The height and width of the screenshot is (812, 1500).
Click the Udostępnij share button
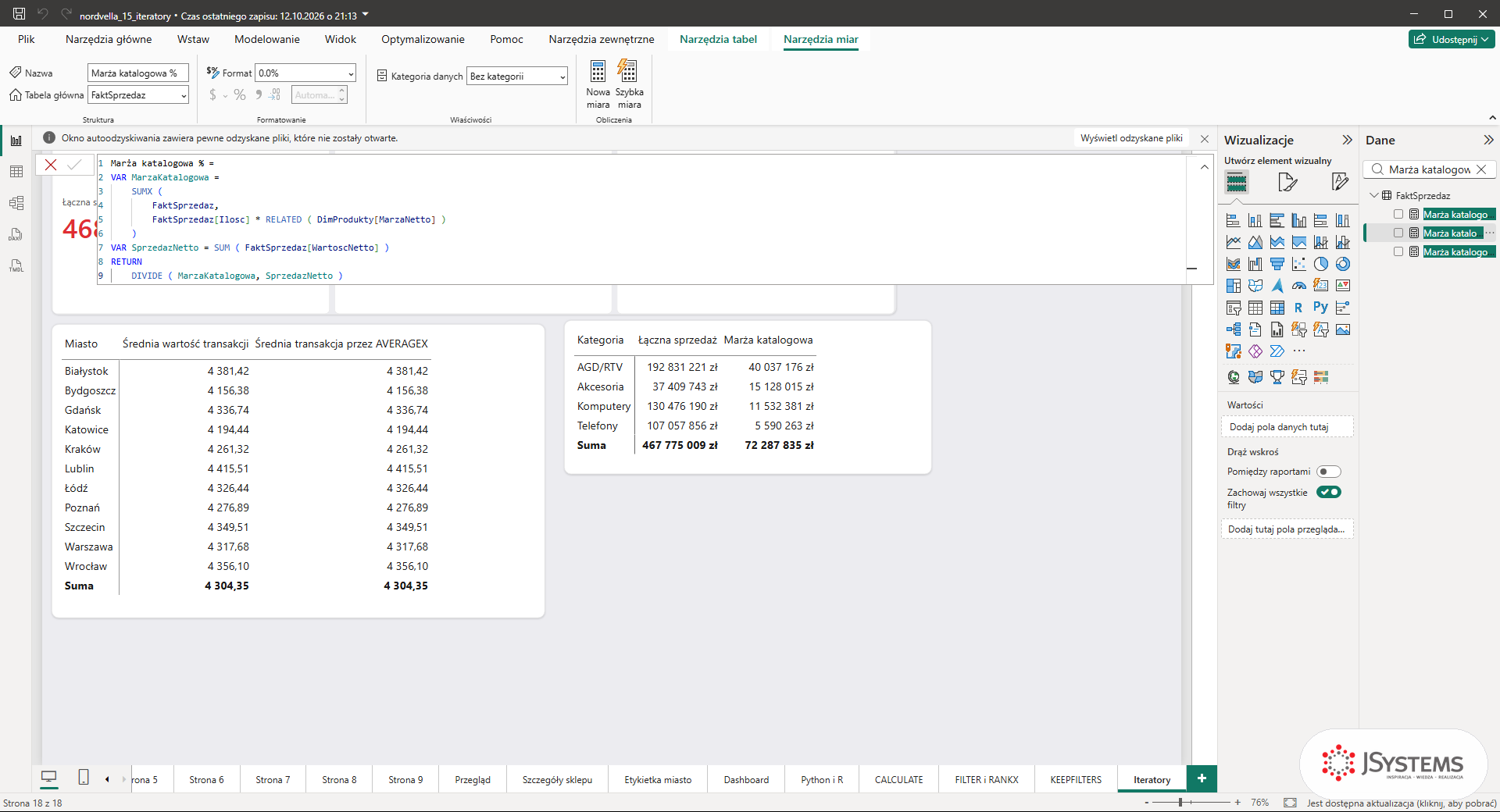(x=1452, y=39)
